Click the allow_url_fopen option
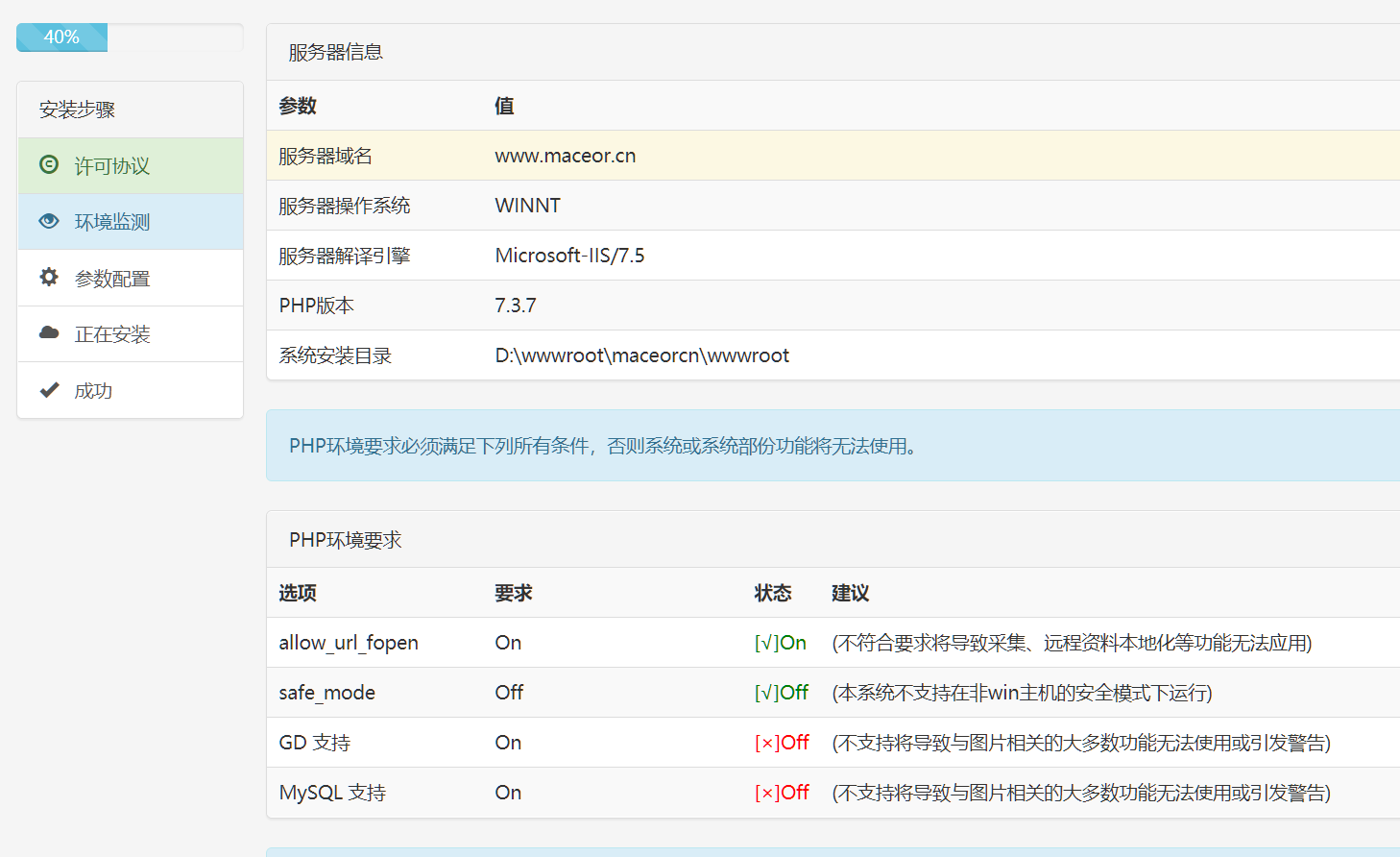1400x857 pixels. click(349, 643)
